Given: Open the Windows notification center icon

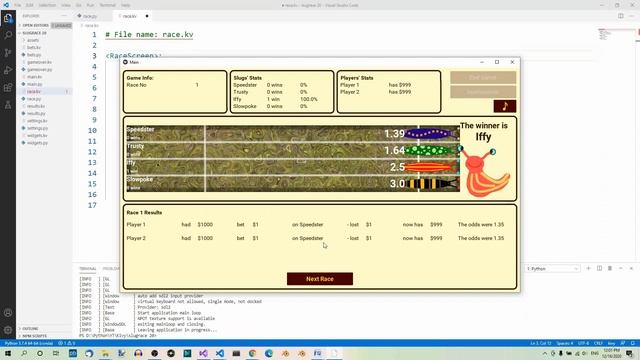Looking at the screenshot, I should point(630,353).
